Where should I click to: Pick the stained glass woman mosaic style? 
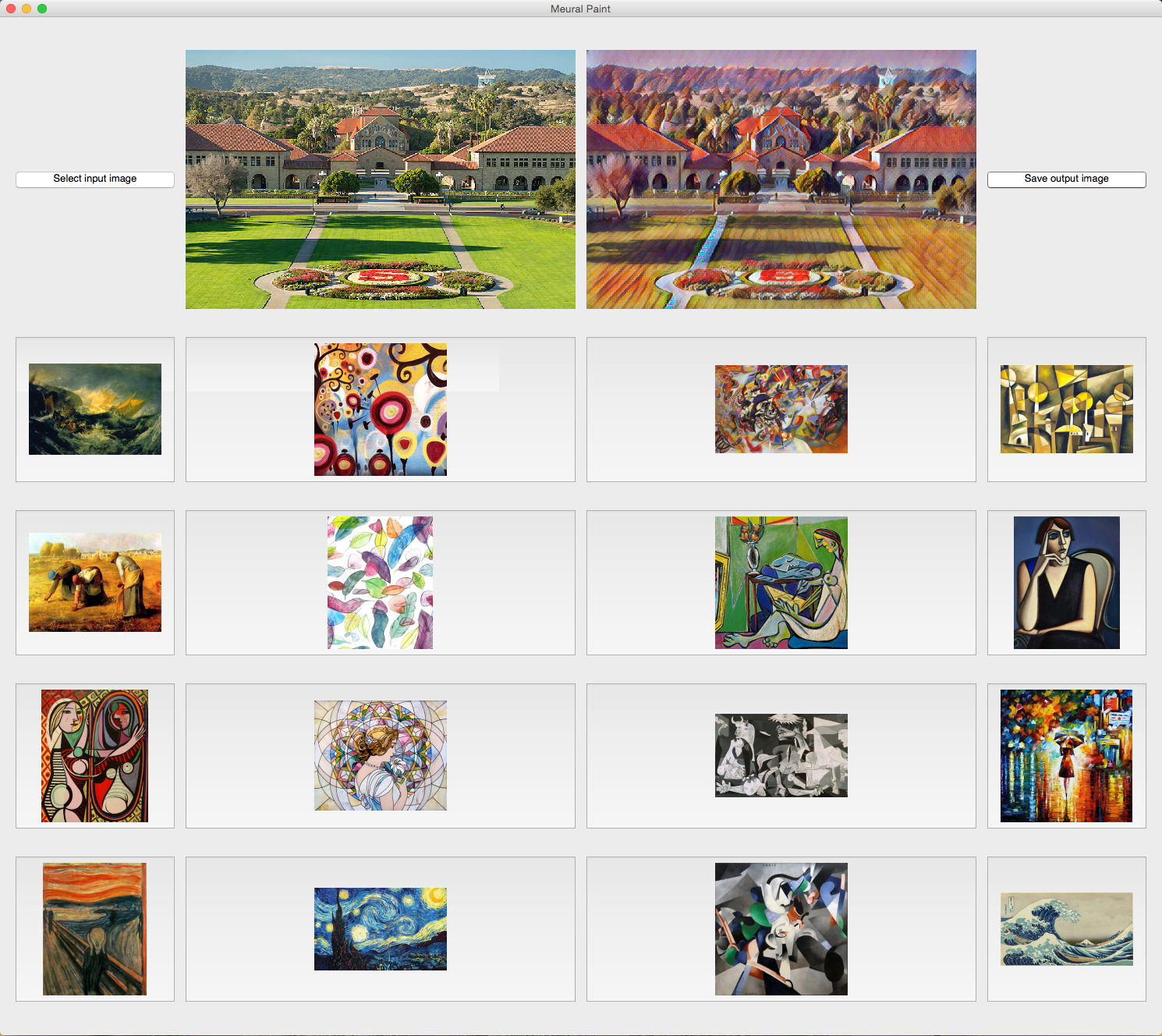click(x=381, y=756)
